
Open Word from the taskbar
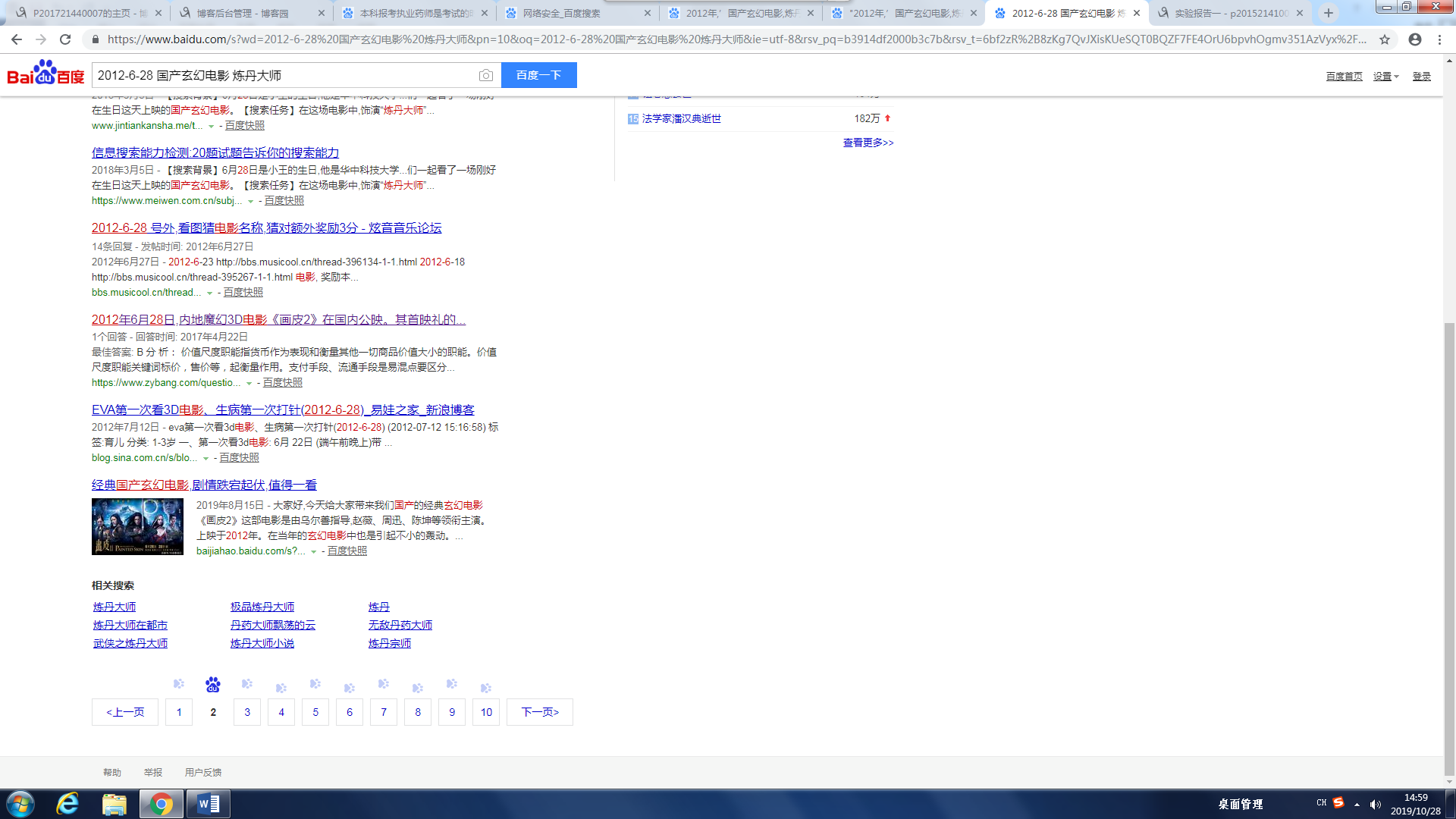208,804
